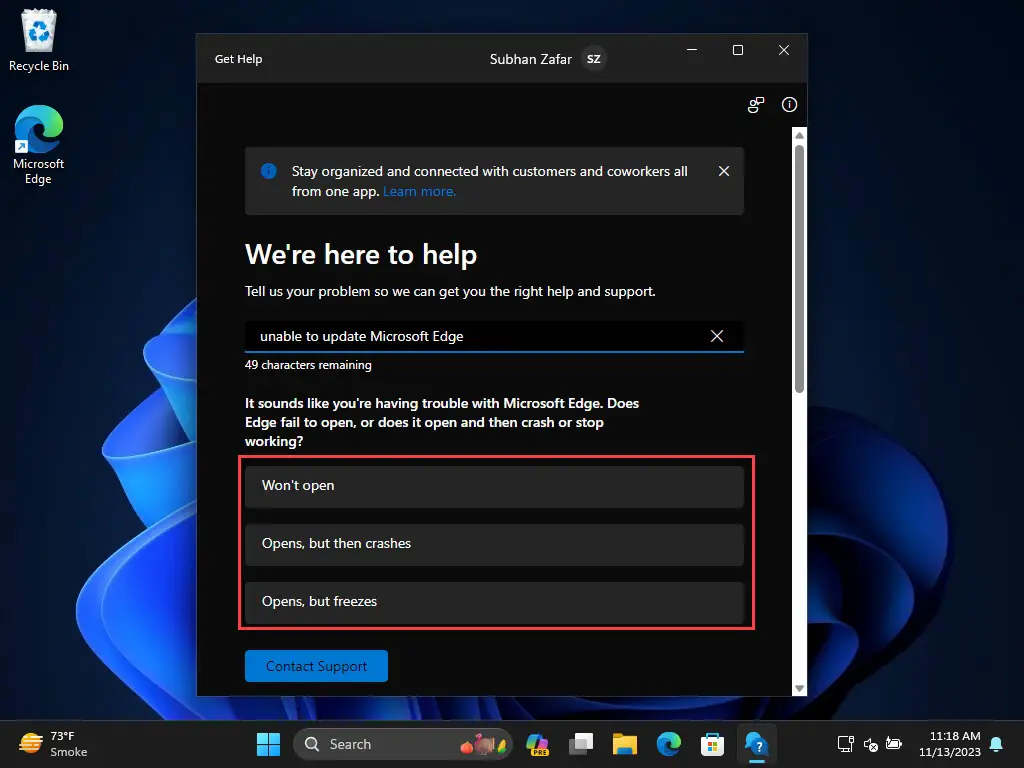Click scrollbar down arrow in Get Help
1024x768 pixels.
point(799,688)
